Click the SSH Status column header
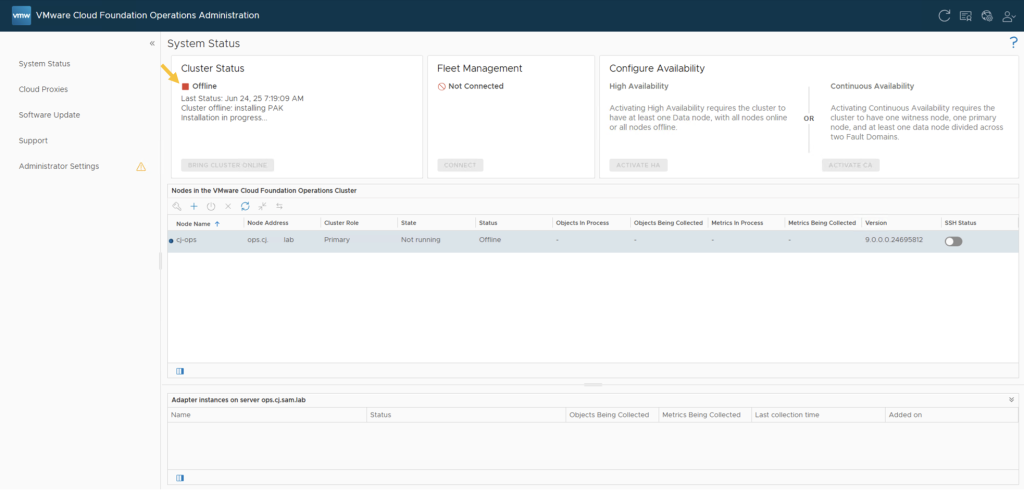1024x493 pixels. 960,223
